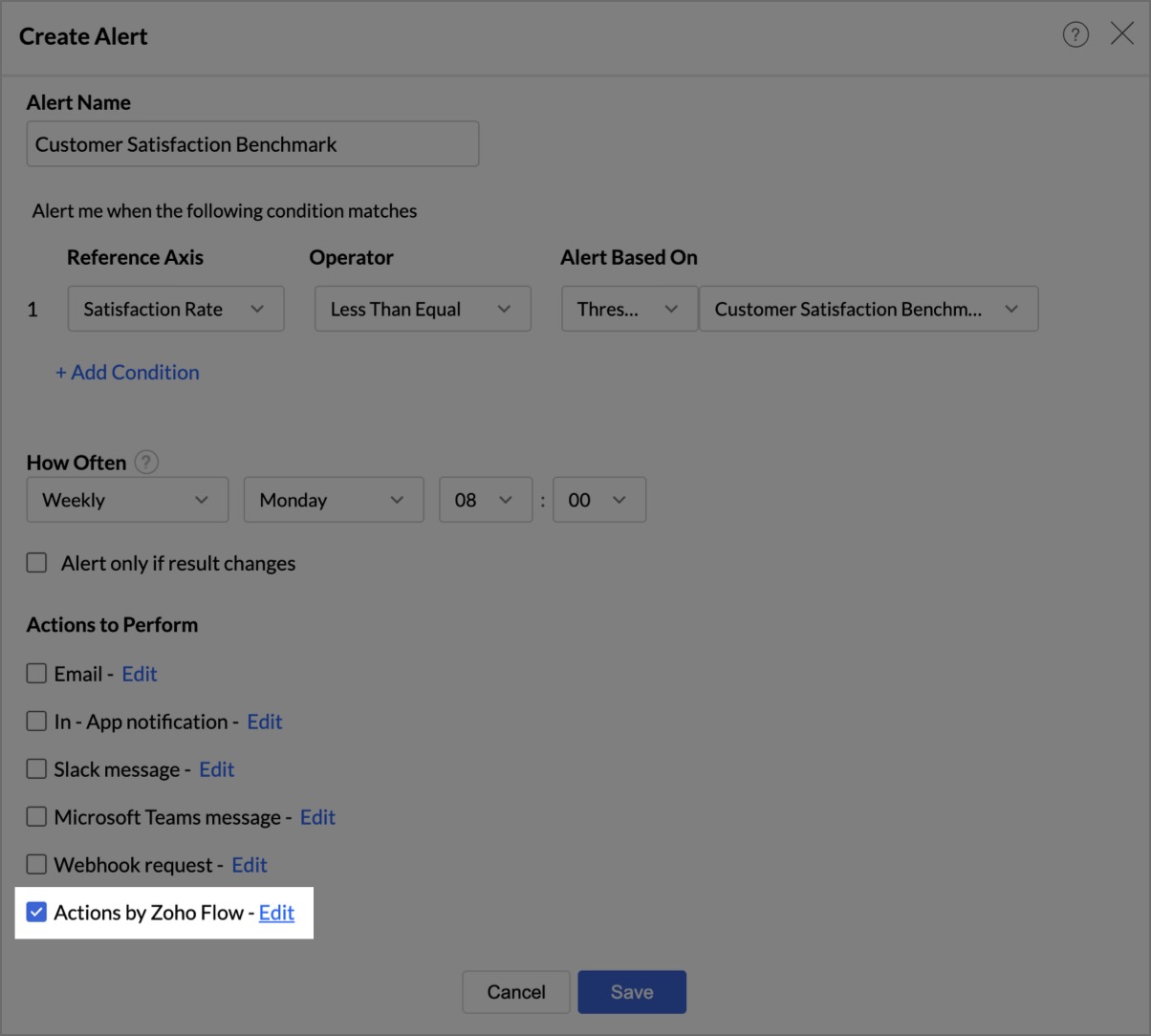Close the Create Alert dialog
The image size is (1151, 1036).
tap(1122, 34)
